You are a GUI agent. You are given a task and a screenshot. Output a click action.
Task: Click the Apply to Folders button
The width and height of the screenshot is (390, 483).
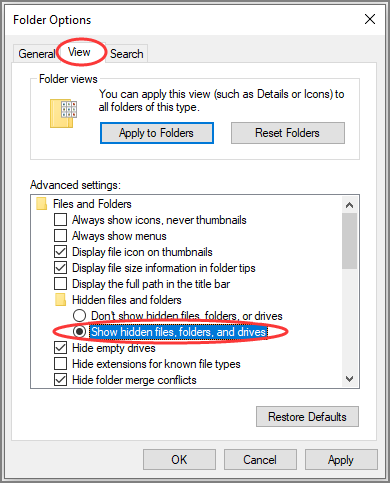coord(157,133)
